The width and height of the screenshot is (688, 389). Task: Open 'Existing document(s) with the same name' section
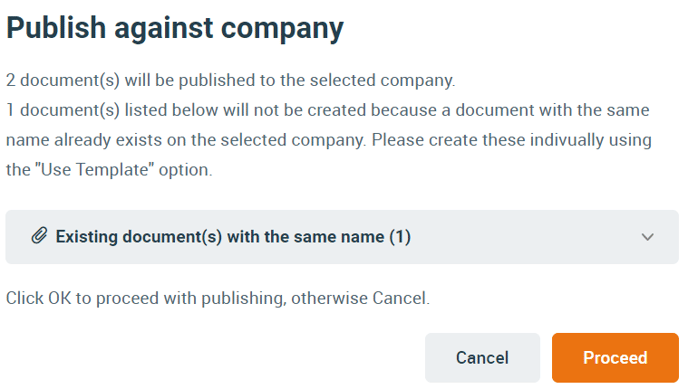pos(233,237)
